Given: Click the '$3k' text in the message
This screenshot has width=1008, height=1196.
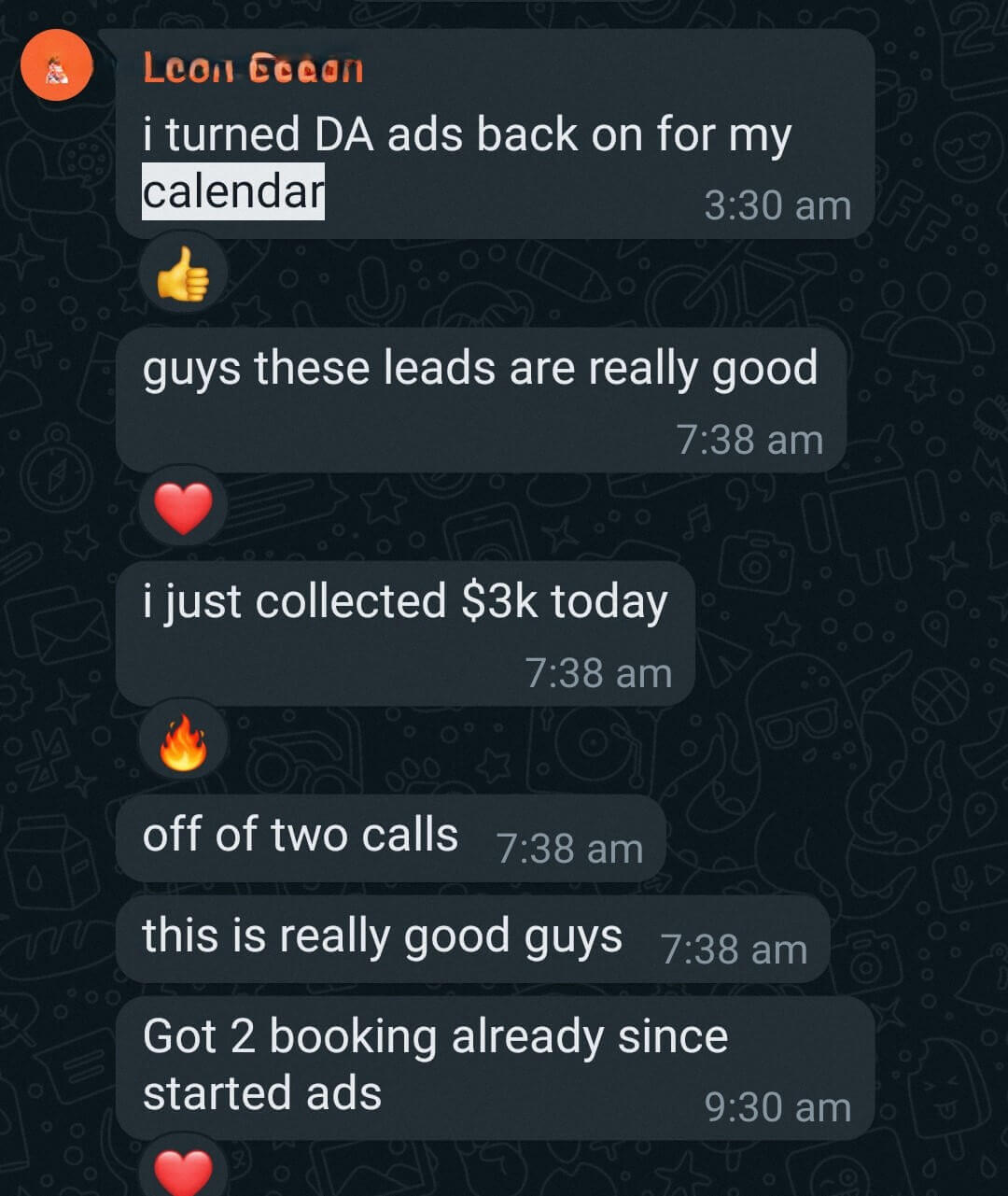Looking at the screenshot, I should tap(499, 601).
